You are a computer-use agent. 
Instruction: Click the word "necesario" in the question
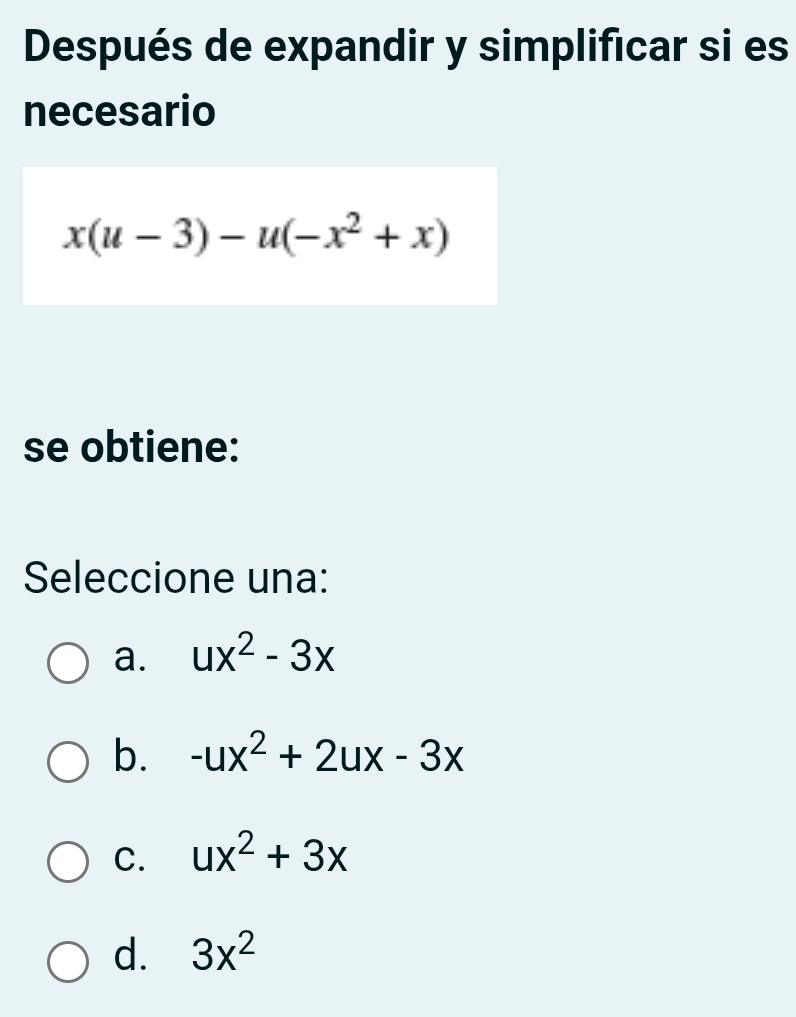pos(119,112)
